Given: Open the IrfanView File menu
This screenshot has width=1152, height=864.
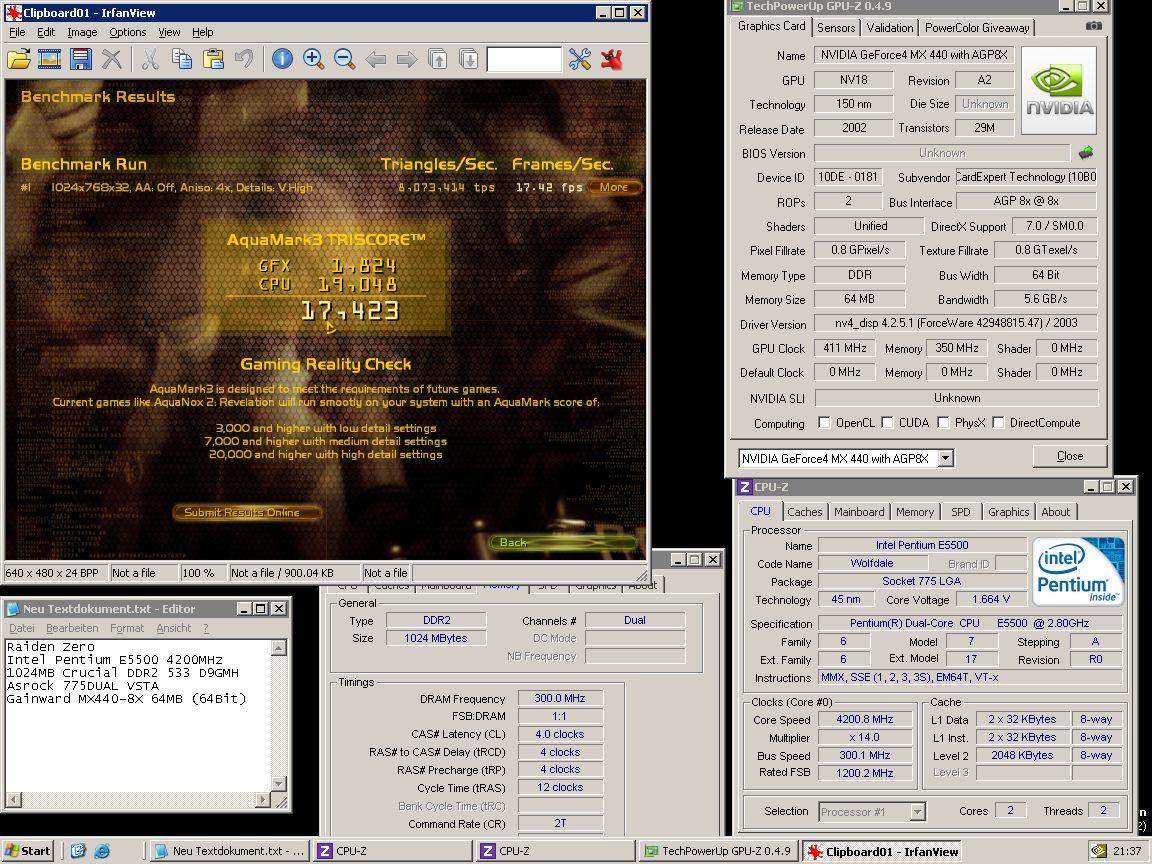Looking at the screenshot, I should tap(17, 32).
